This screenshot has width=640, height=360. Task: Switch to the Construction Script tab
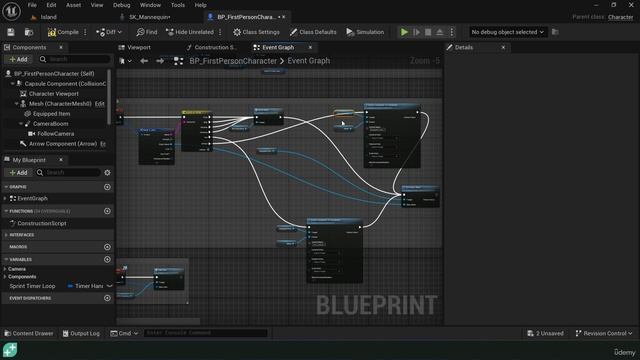point(215,47)
